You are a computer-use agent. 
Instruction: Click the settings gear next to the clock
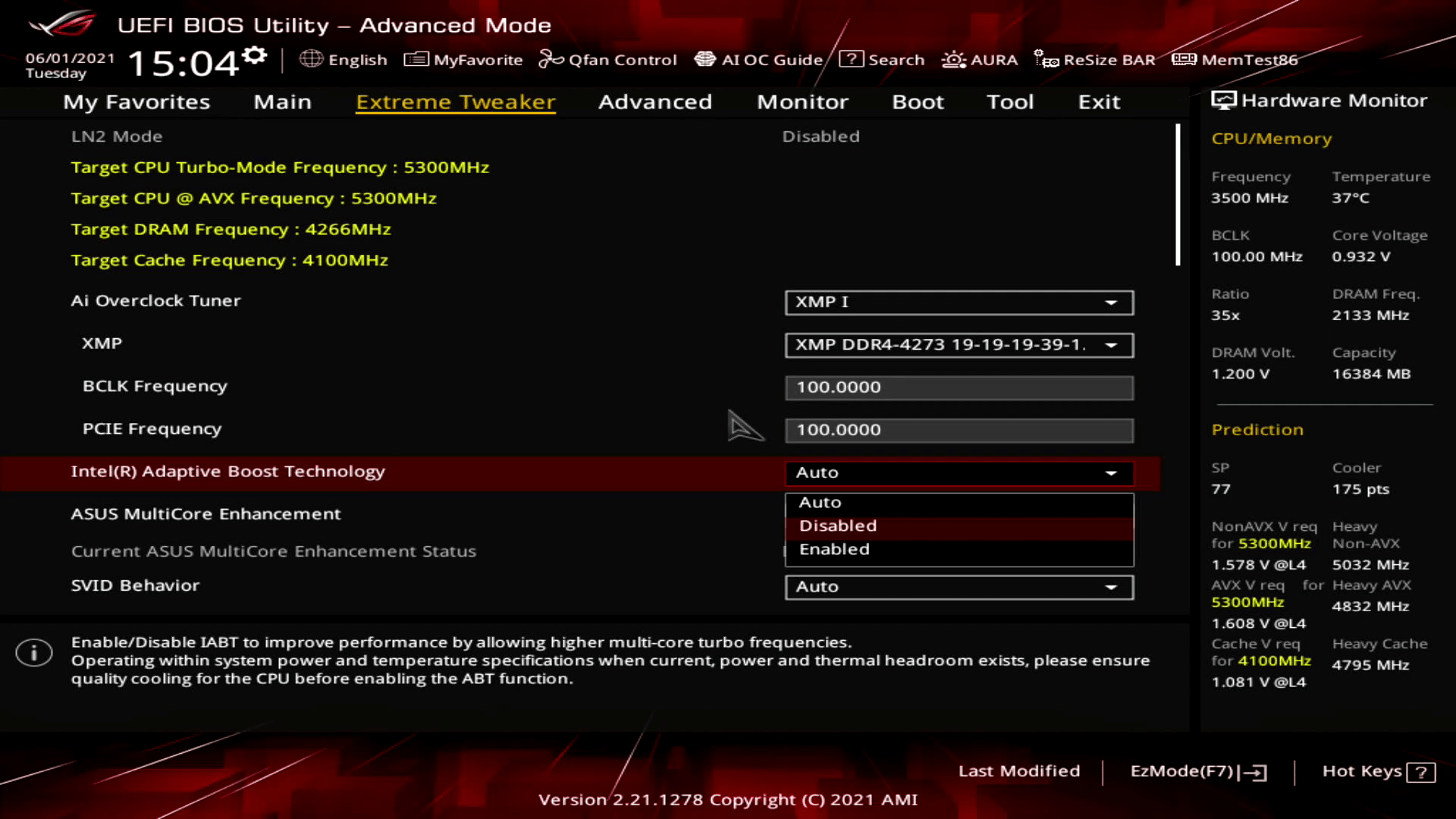(256, 55)
